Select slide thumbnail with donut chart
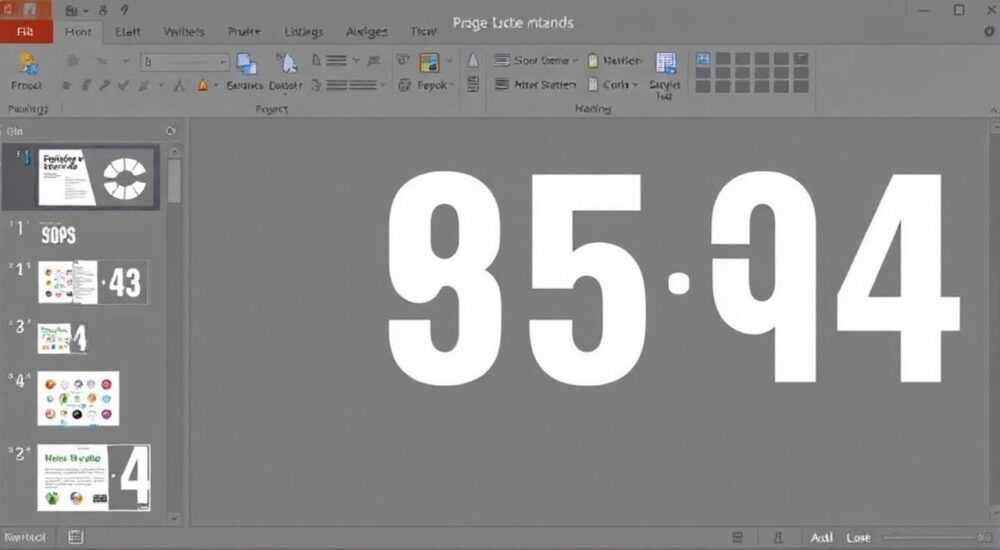The width and height of the screenshot is (1000, 550). pos(96,177)
